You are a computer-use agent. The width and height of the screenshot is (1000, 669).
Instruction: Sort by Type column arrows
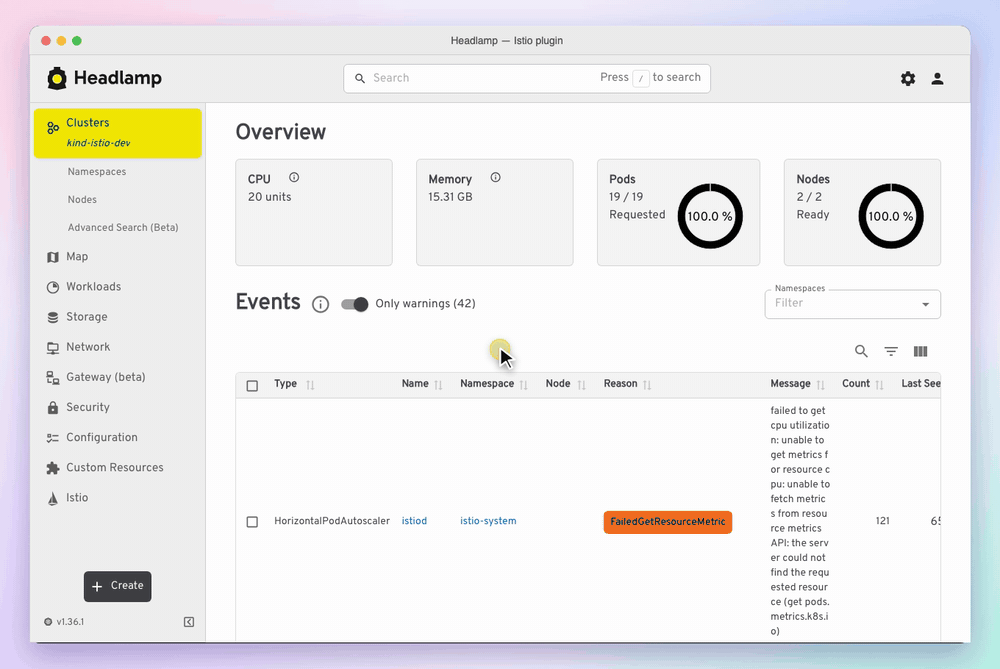click(310, 385)
